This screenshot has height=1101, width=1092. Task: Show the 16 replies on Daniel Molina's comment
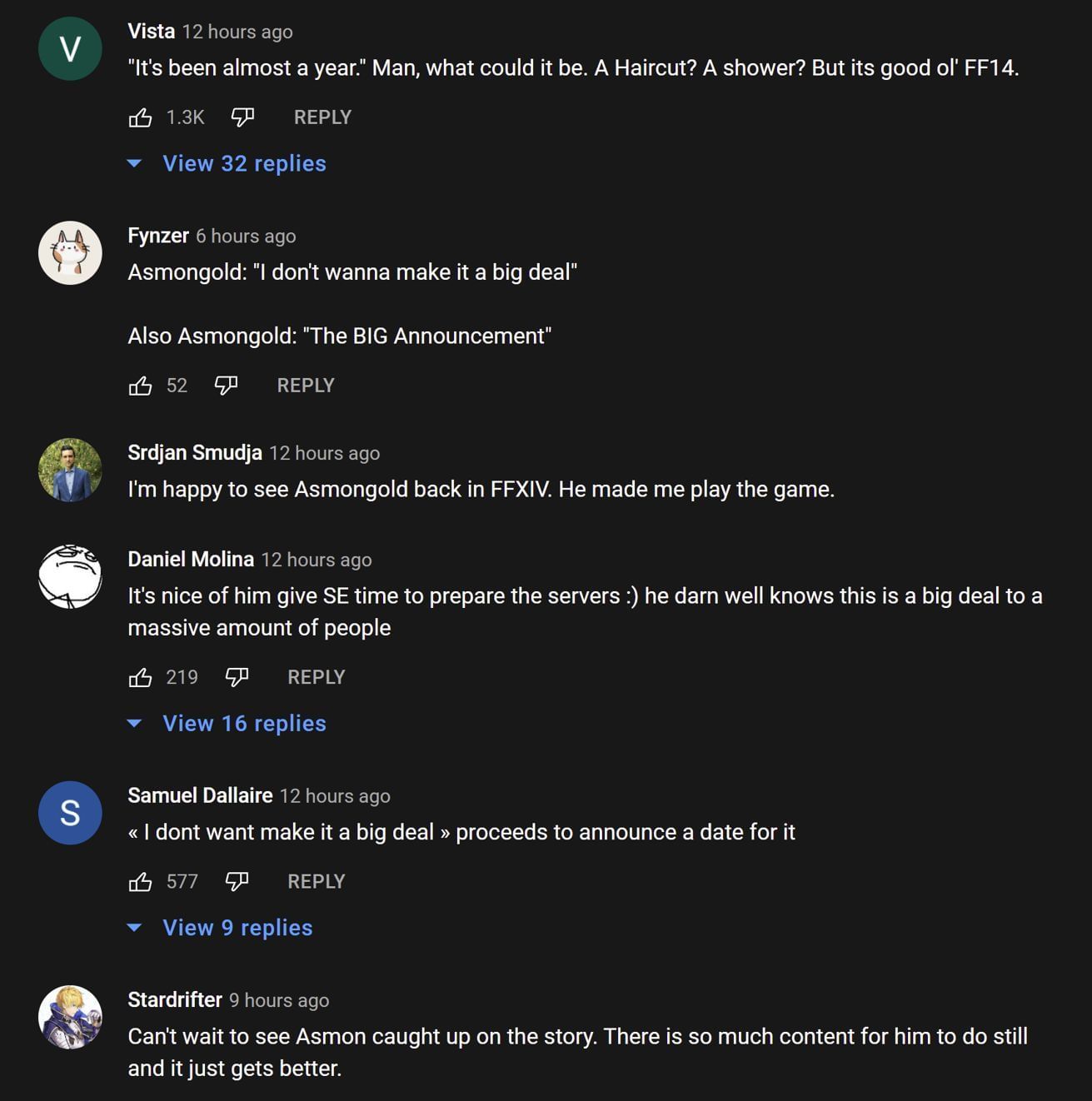click(243, 723)
